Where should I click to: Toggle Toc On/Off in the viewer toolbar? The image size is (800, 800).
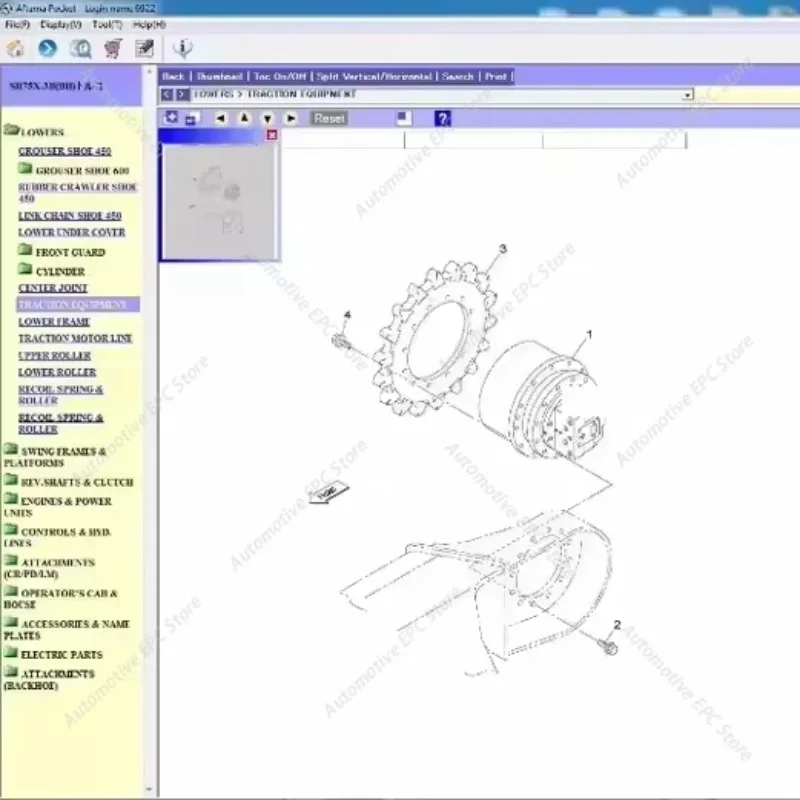click(281, 76)
